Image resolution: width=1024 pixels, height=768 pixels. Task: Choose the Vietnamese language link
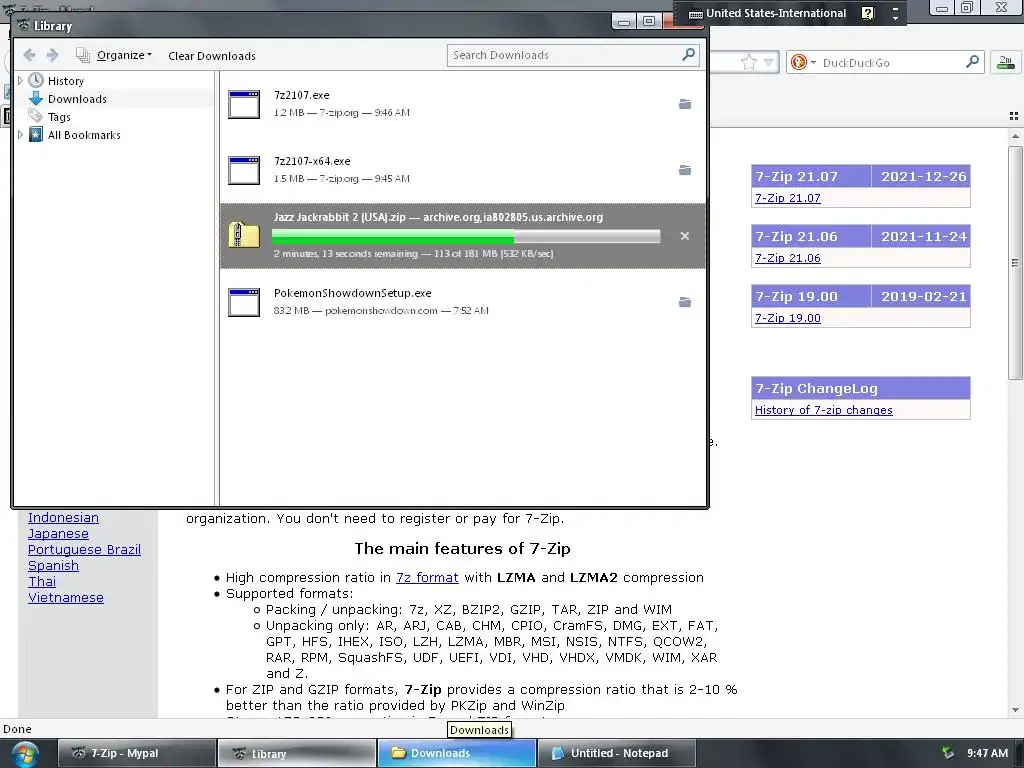[65, 598]
